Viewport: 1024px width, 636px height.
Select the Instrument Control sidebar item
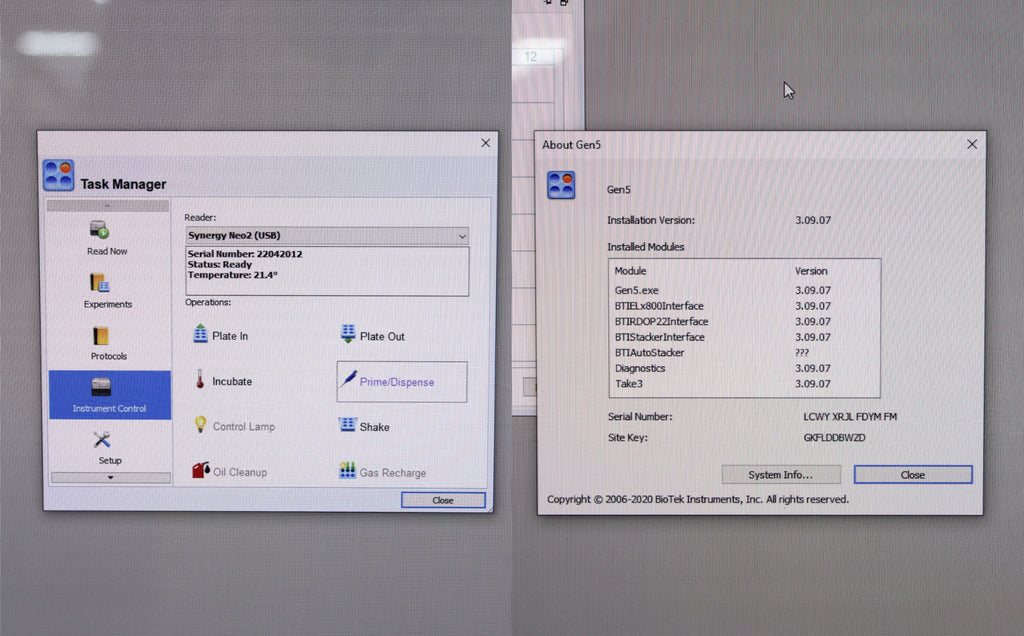pos(109,394)
